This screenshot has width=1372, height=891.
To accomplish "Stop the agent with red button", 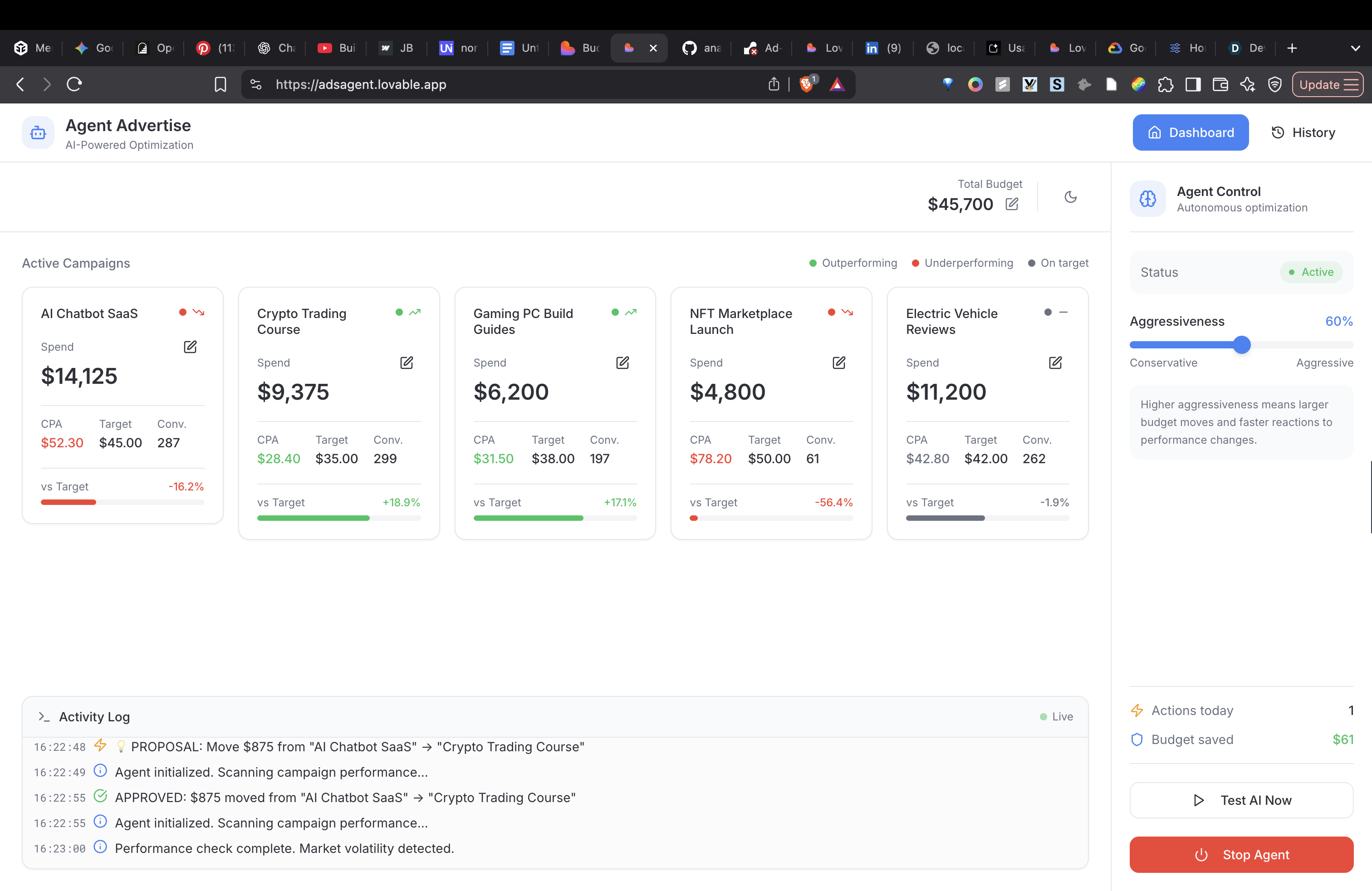I will coord(1241,854).
